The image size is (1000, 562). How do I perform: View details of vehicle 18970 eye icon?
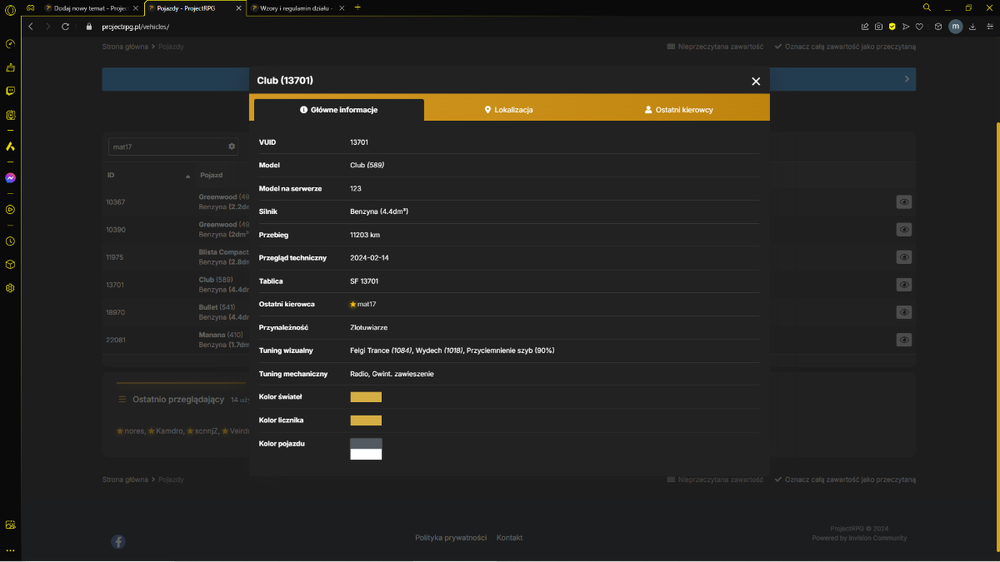904,312
